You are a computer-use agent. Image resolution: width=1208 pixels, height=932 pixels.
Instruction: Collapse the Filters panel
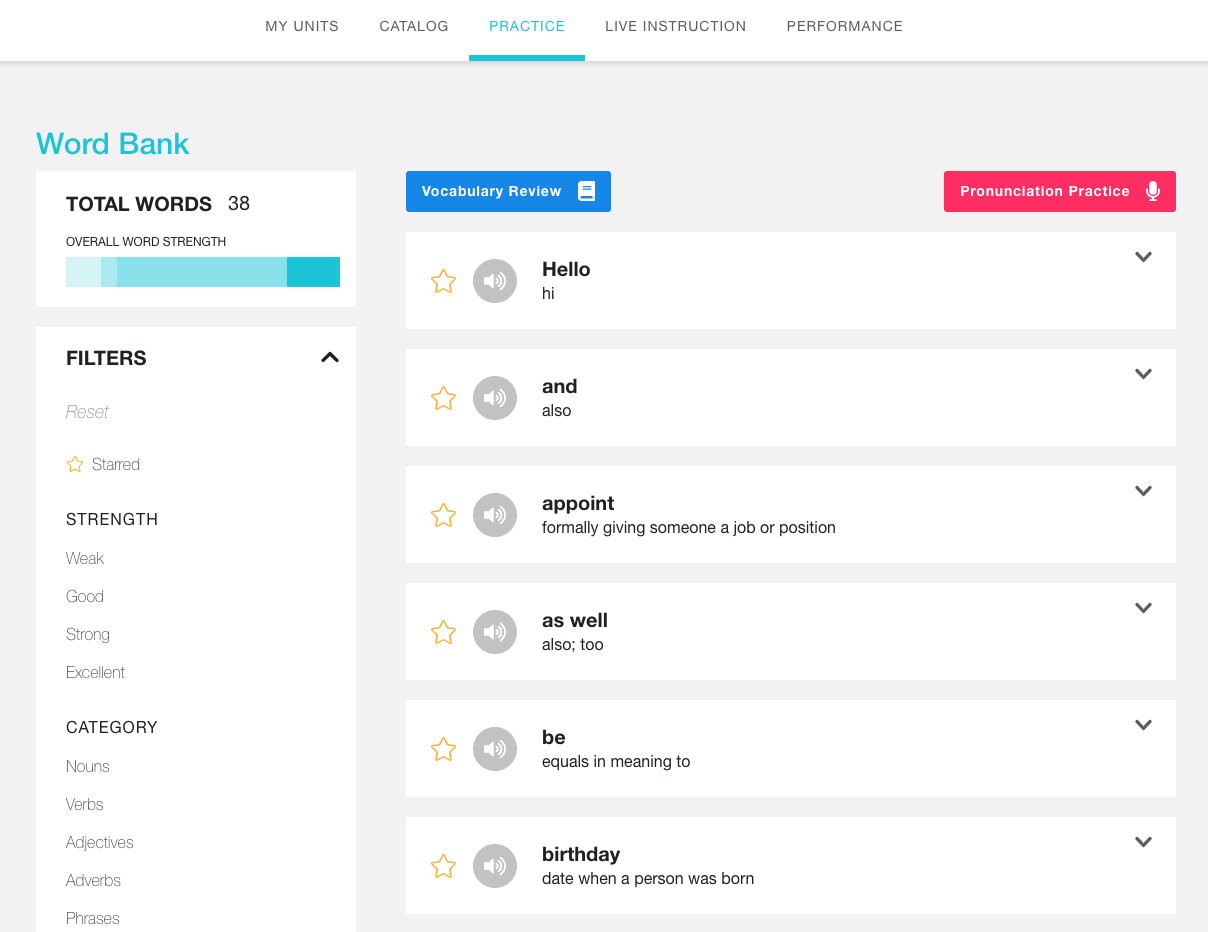click(x=330, y=357)
